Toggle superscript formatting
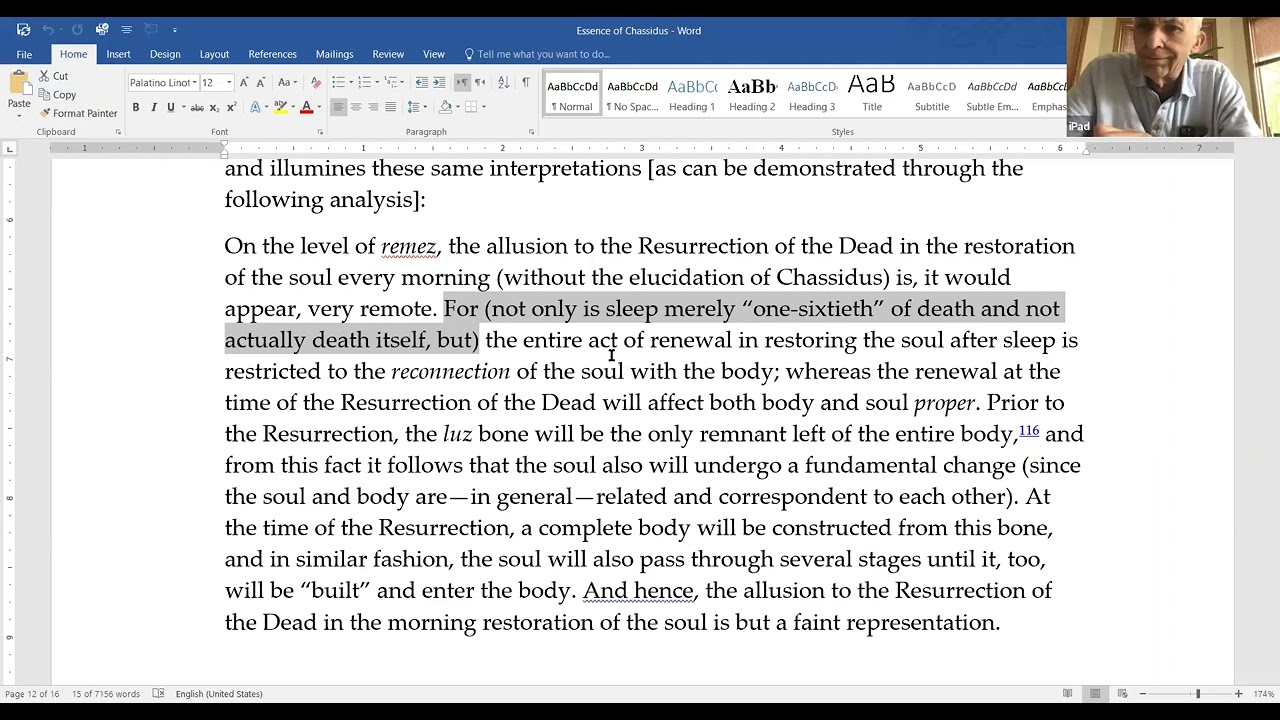The width and height of the screenshot is (1280, 720). tap(232, 107)
